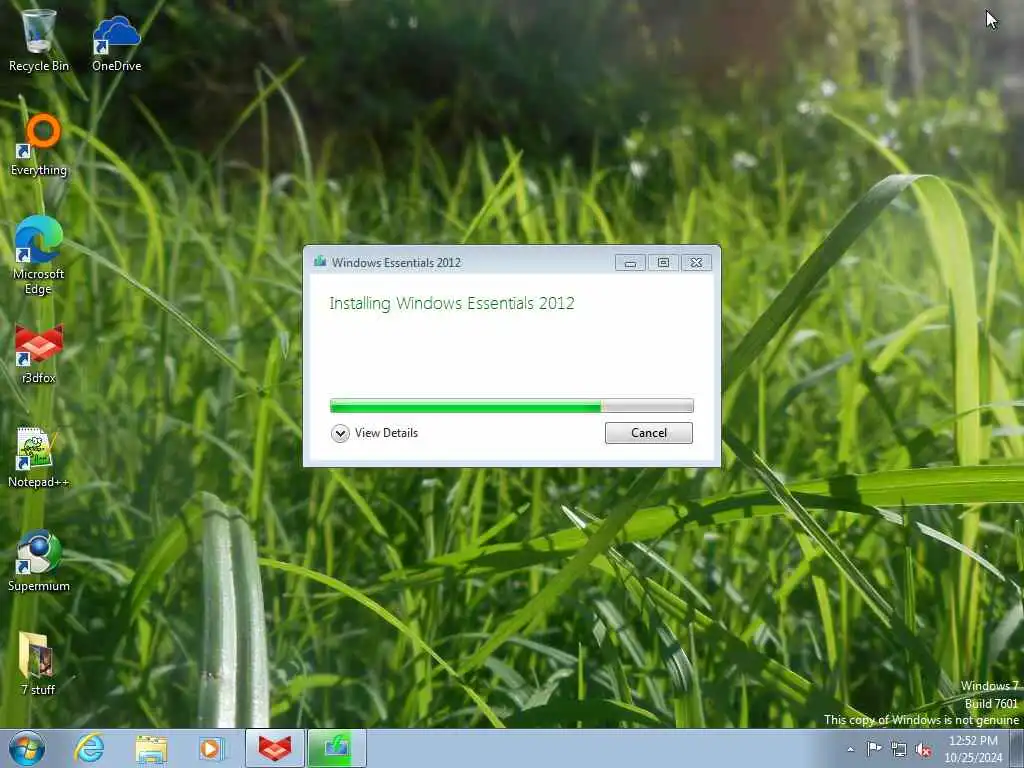Viewport: 1024px width, 768px height.
Task: Click the Windows Essentials 2012 title bar icon
Action: click(x=320, y=262)
